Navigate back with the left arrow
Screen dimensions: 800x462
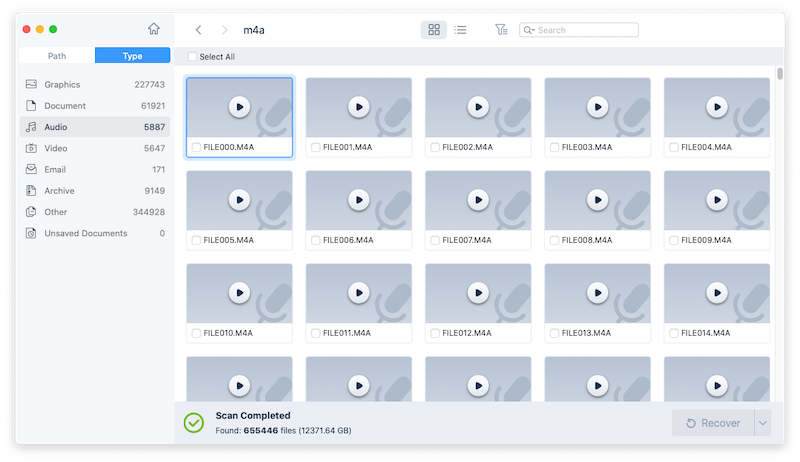point(198,30)
